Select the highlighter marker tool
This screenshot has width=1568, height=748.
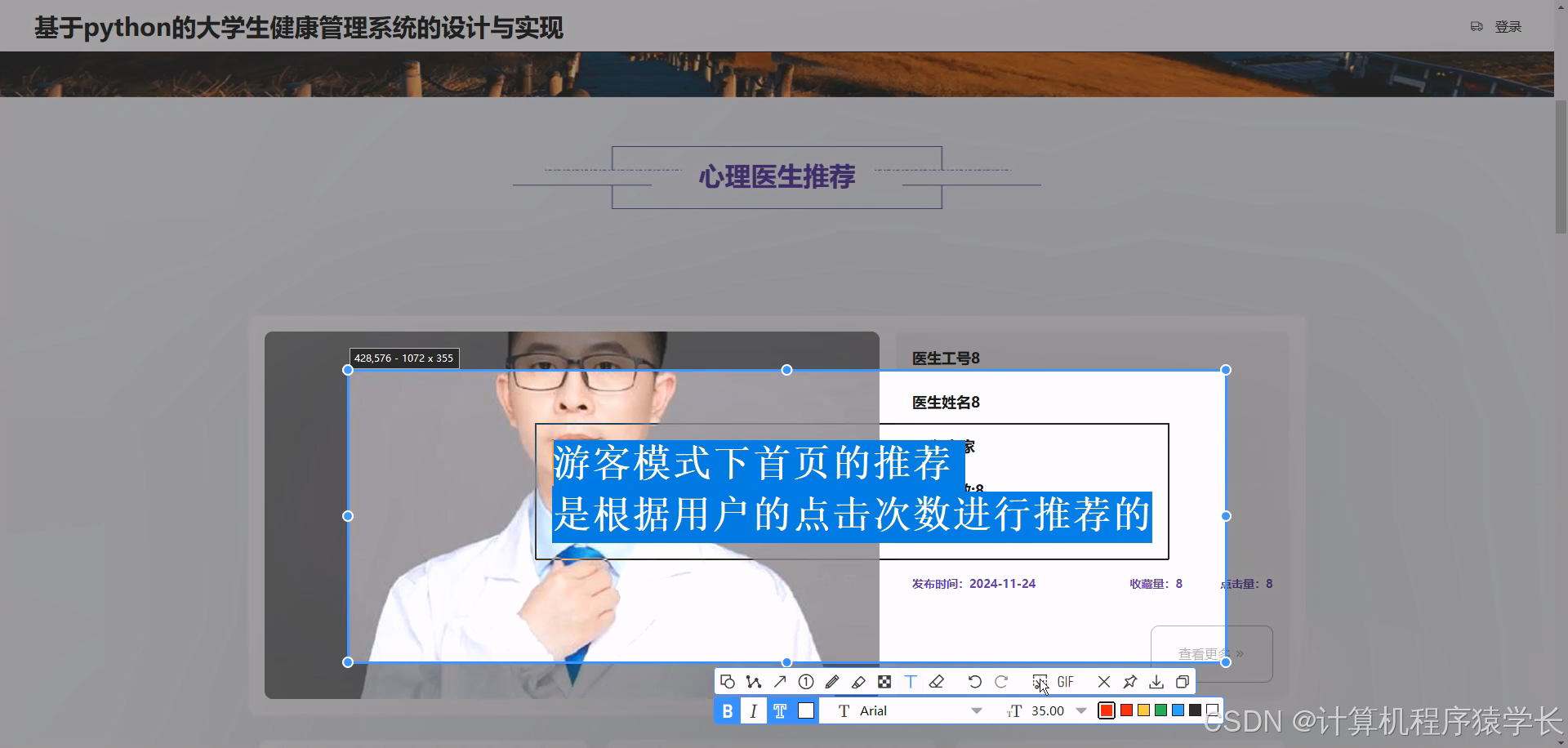(858, 682)
